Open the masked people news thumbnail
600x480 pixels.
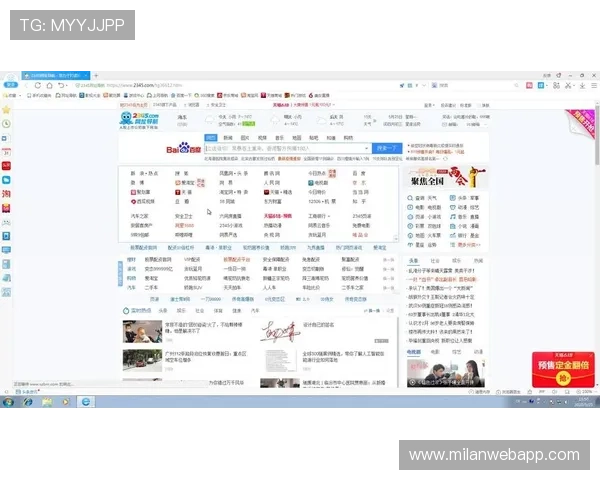point(142,331)
